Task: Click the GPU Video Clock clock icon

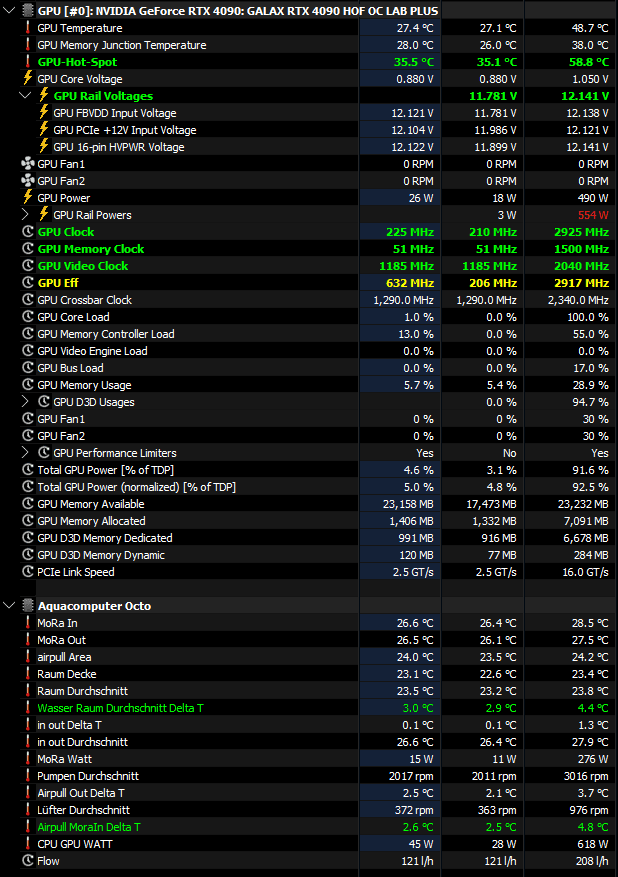Action: [27, 266]
